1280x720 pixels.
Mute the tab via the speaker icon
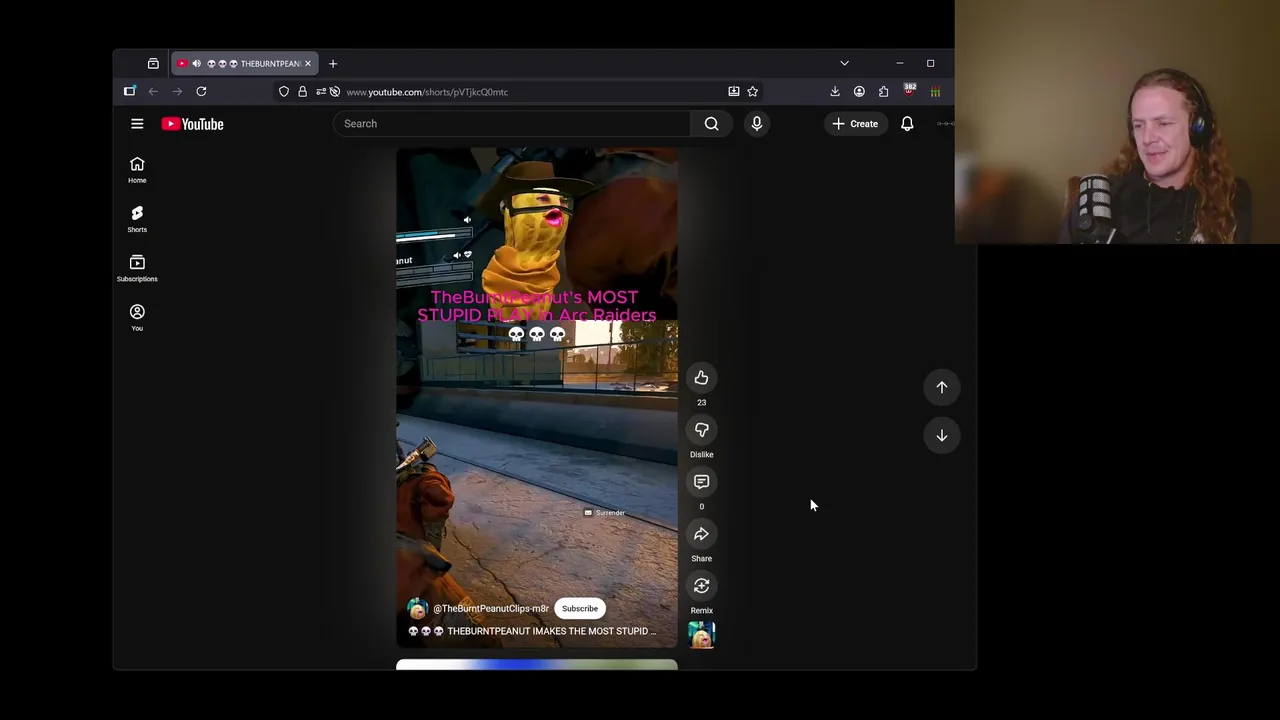click(x=196, y=64)
